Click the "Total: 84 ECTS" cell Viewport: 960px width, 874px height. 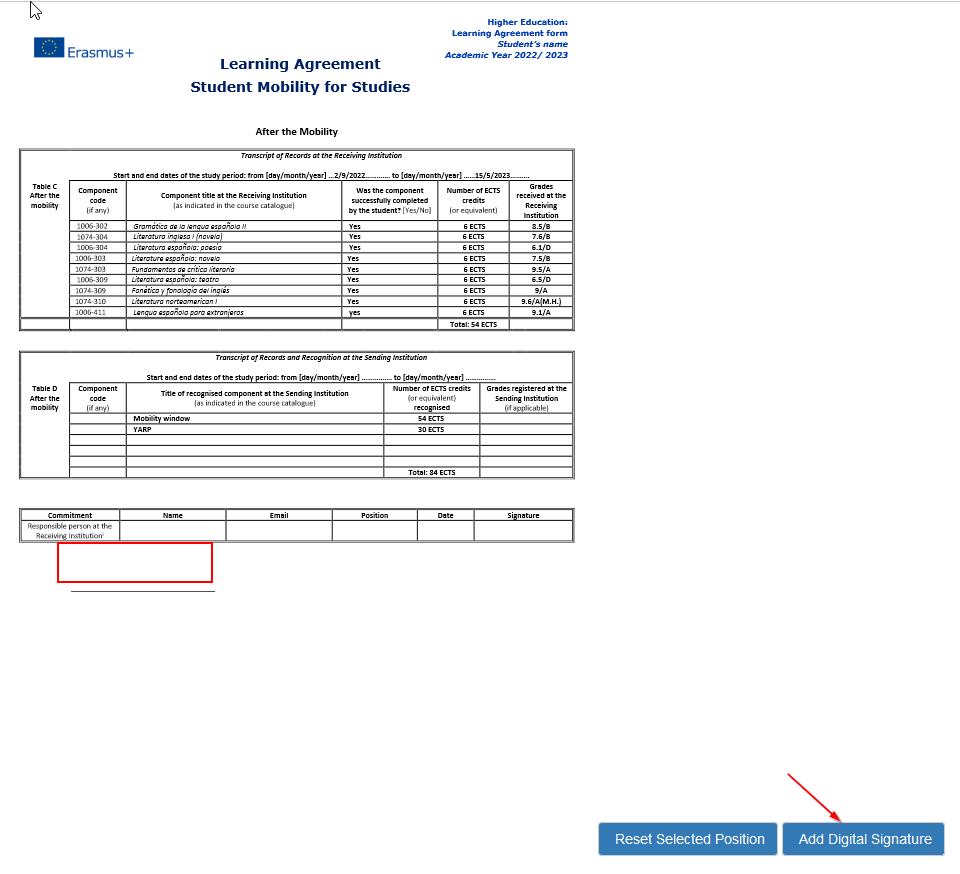point(432,472)
